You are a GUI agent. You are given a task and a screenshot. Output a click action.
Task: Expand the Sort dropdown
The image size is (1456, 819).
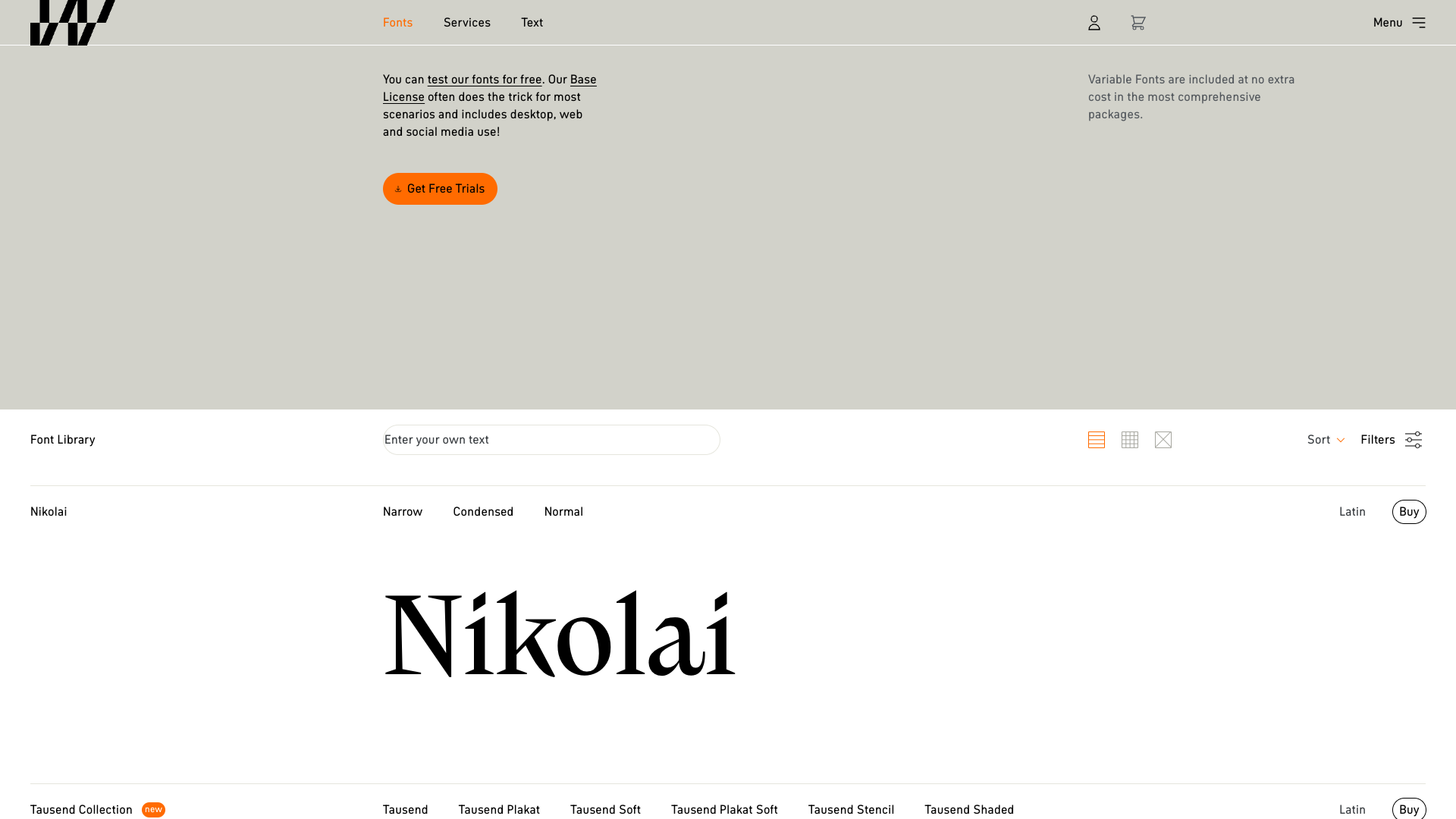pos(1326,440)
